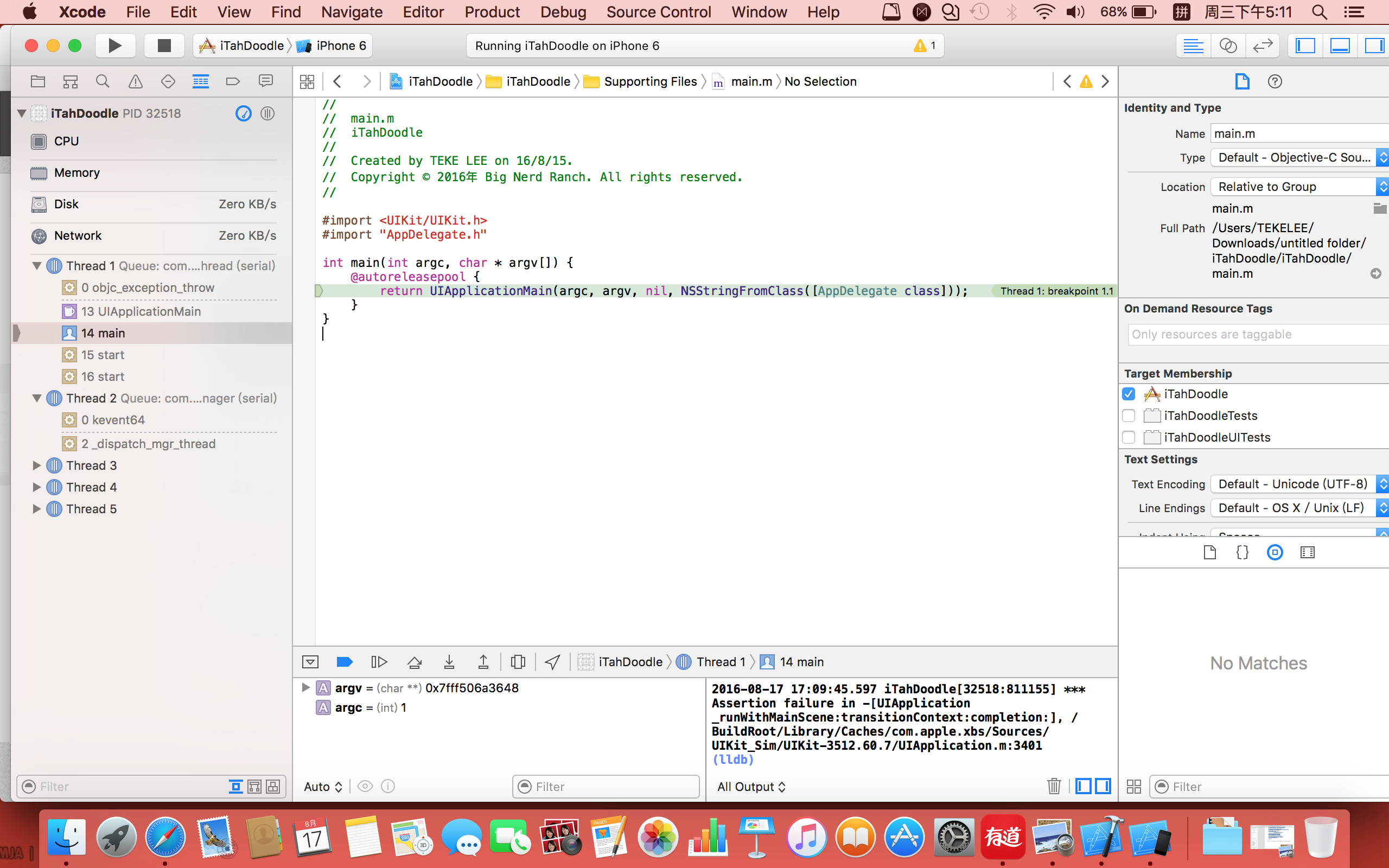This screenshot has width=1389, height=868.
Task: Open the Text Encoding dropdown
Action: (1299, 484)
